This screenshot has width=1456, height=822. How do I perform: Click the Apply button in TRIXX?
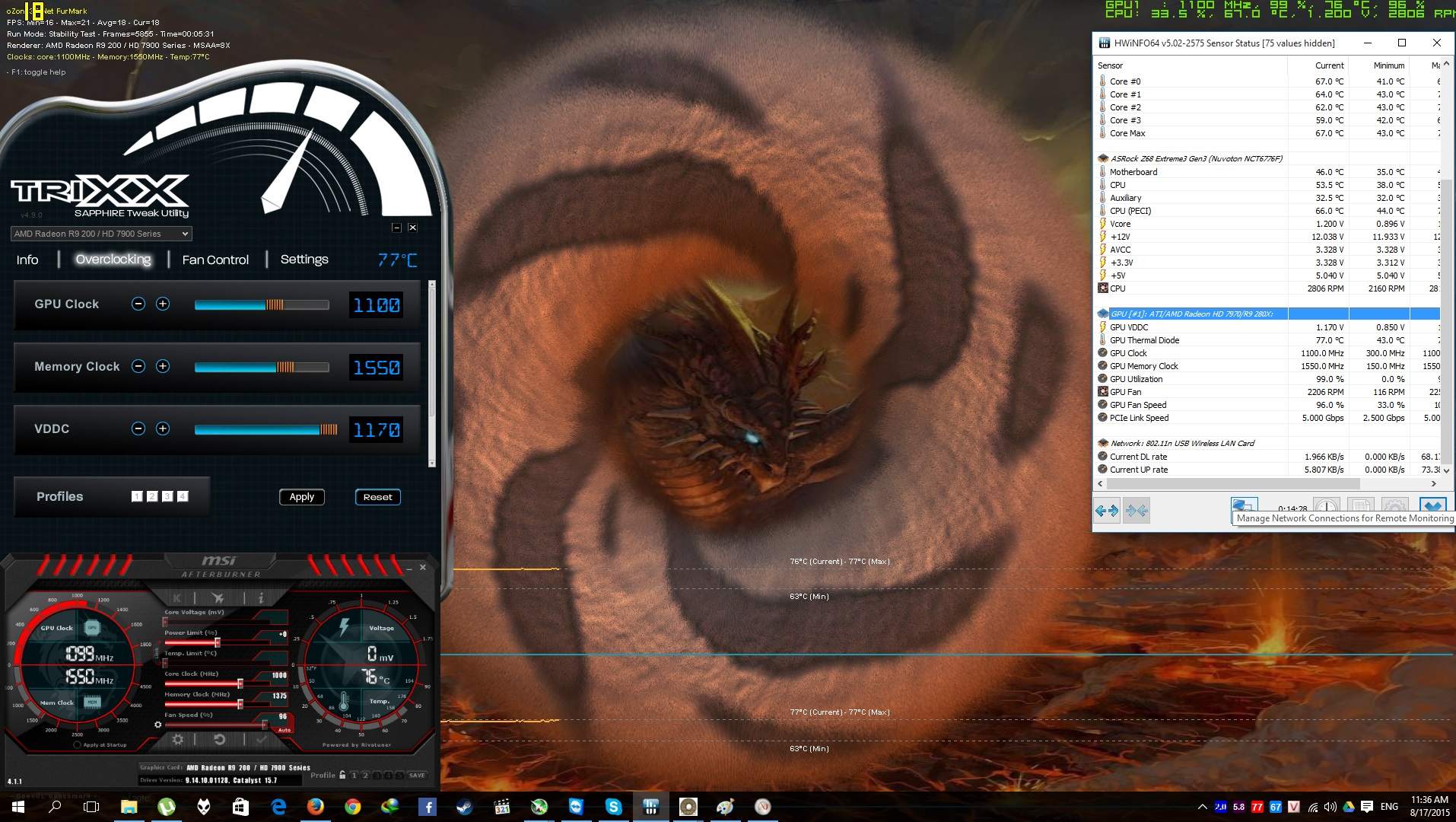pyautogui.click(x=302, y=497)
